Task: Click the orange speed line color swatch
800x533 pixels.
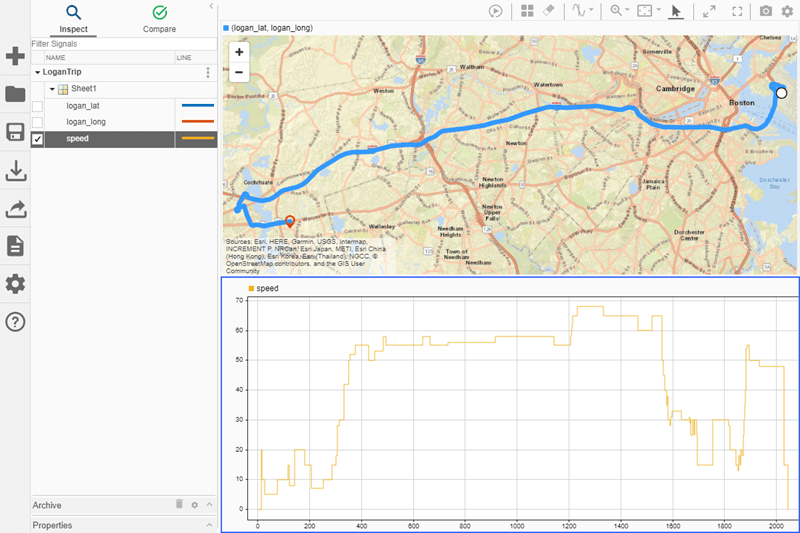Action: click(196, 138)
